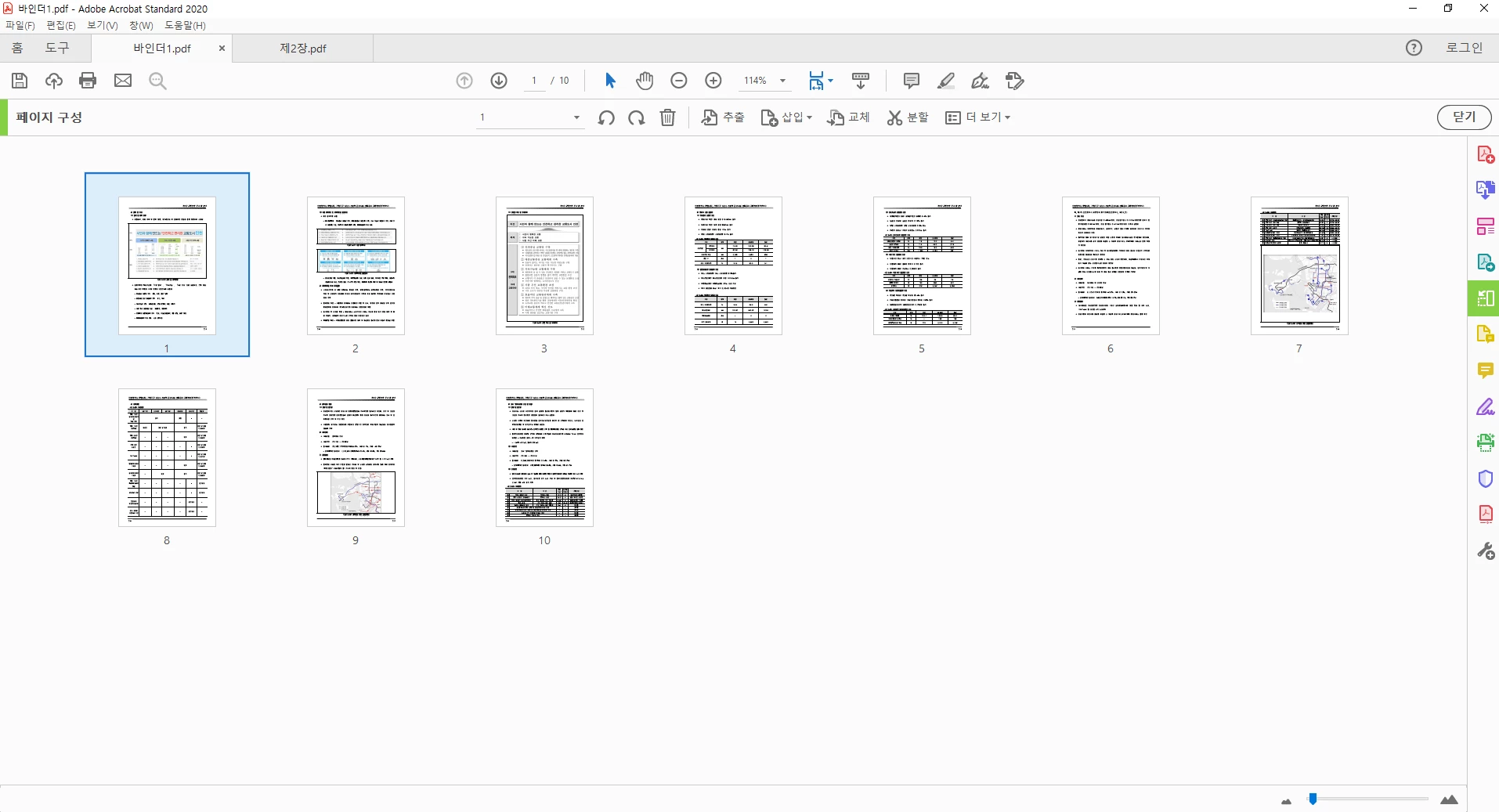Open the green Scan/Print tool in sidebar
Image resolution: width=1499 pixels, height=812 pixels.
[x=1485, y=442]
